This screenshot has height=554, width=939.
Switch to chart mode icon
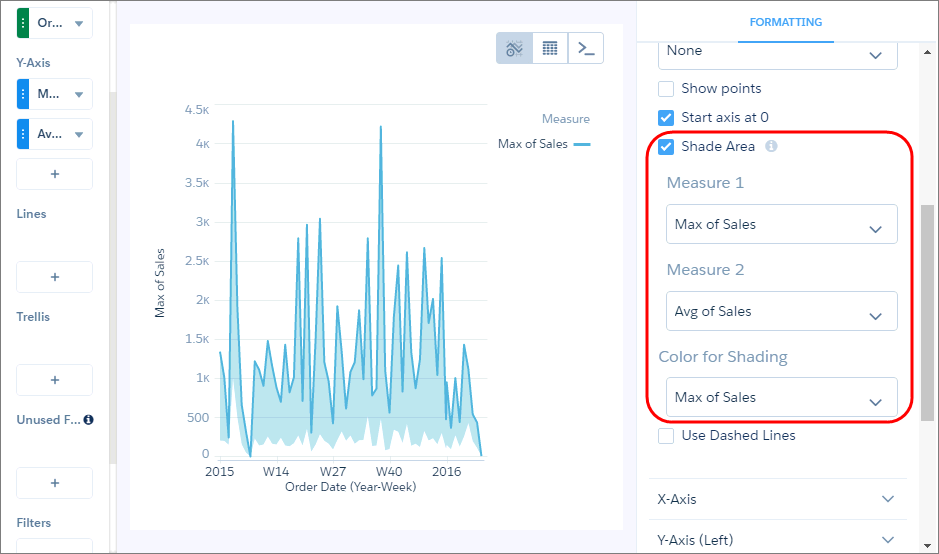tap(514, 48)
